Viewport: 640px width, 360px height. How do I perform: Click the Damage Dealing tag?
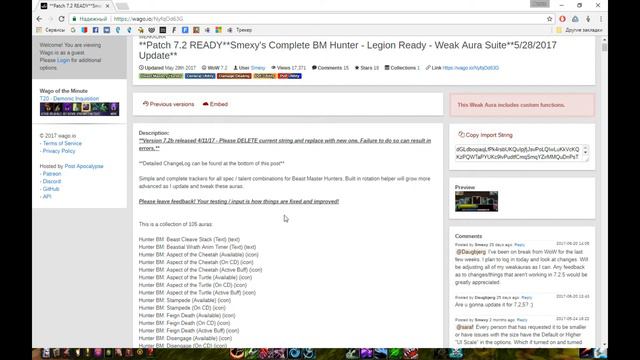tap(234, 76)
